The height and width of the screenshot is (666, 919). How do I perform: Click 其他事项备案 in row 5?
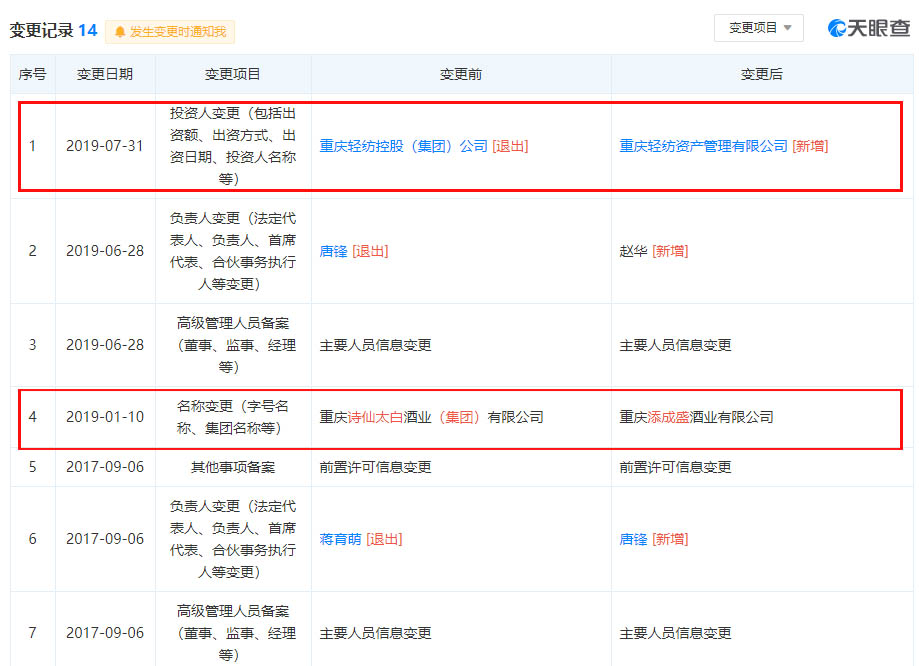click(x=233, y=467)
